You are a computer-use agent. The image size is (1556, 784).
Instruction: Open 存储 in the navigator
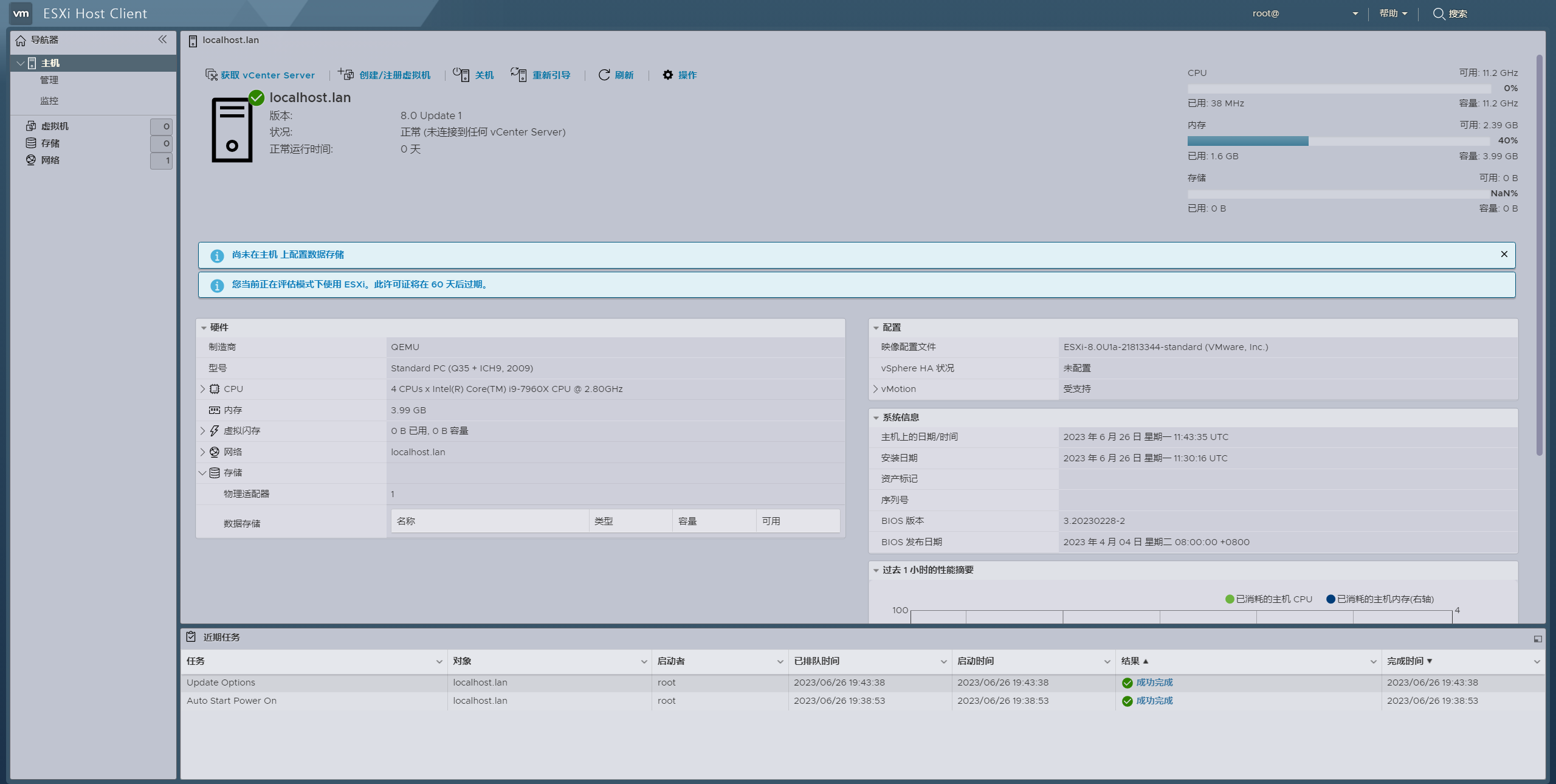coord(50,143)
